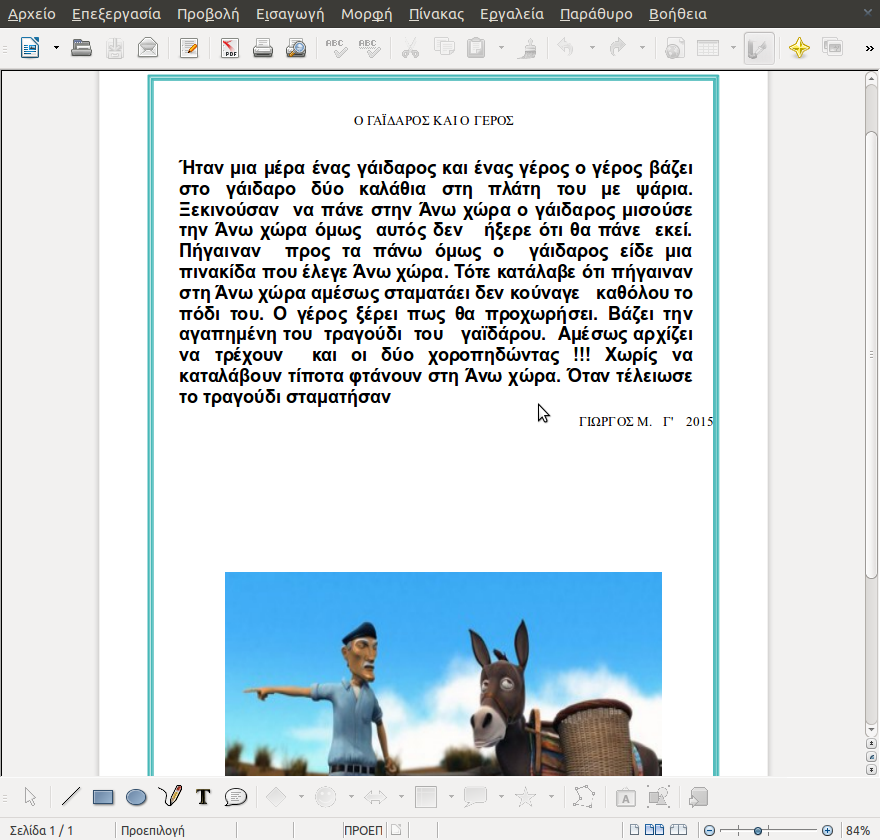Expand the Redo history dropdown
880x840 pixels.
[643, 48]
